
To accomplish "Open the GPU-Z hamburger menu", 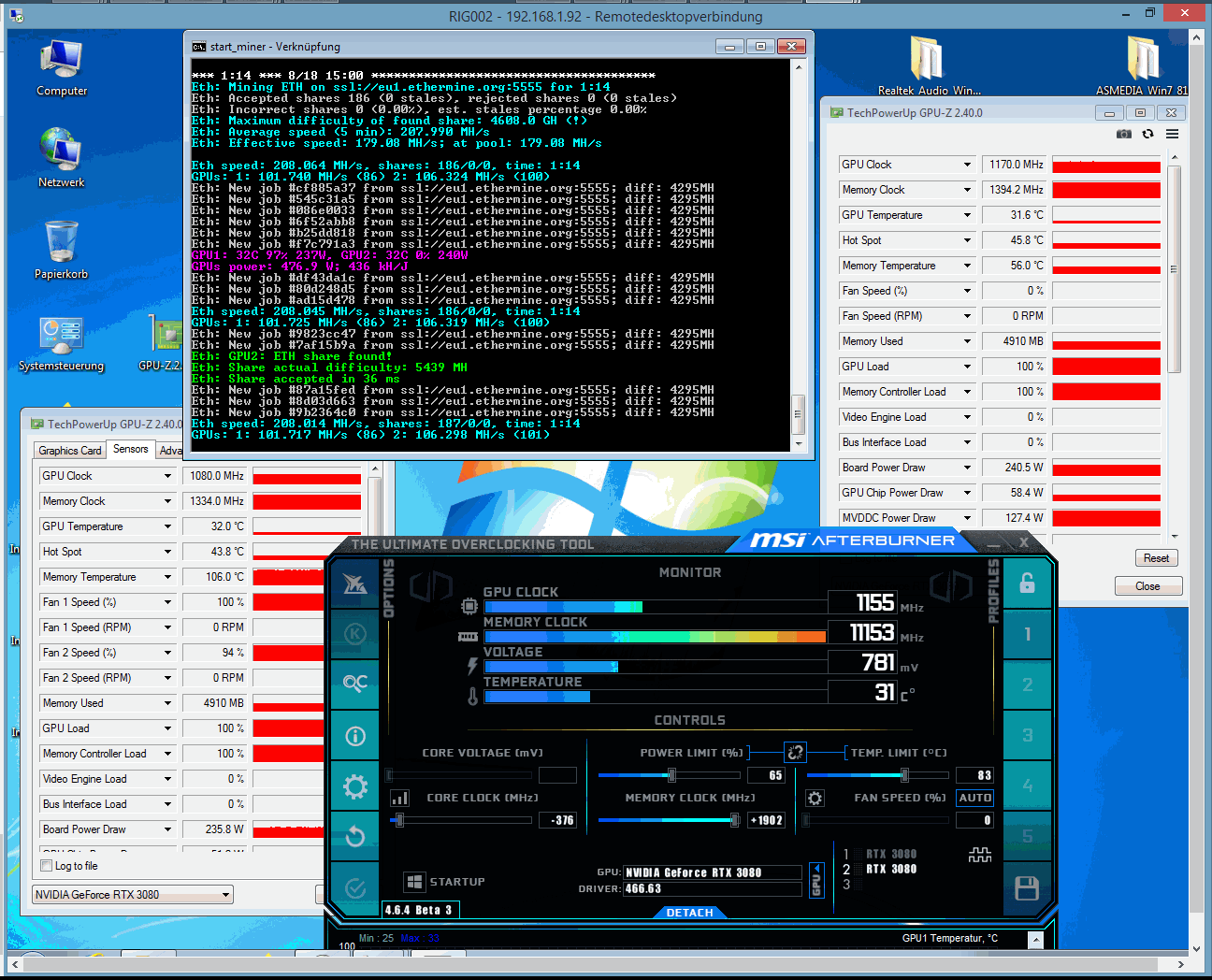I will [x=1172, y=134].
